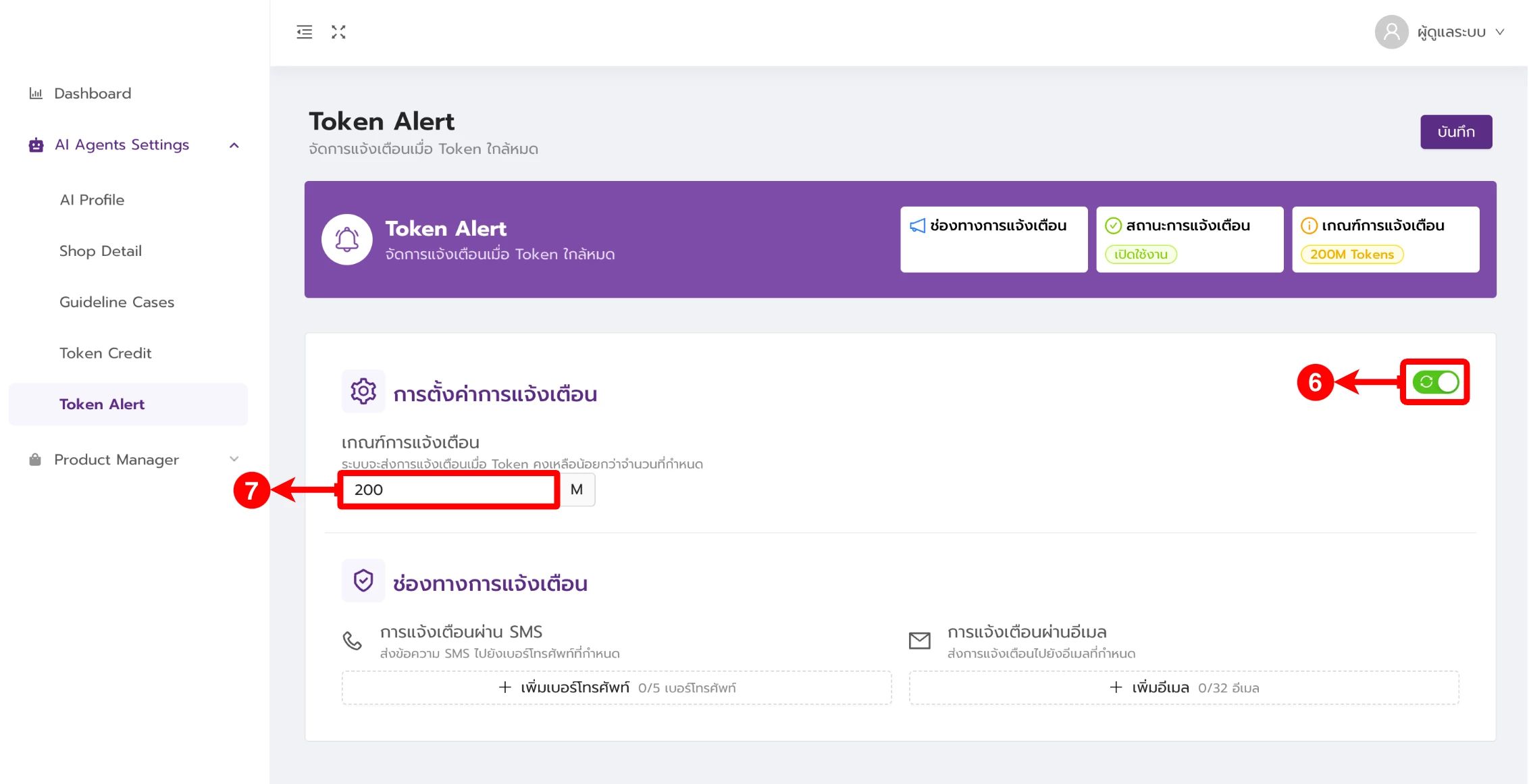The width and height of the screenshot is (1529, 784).
Task: Click the phone icon for SMS alerts
Action: coord(353,640)
